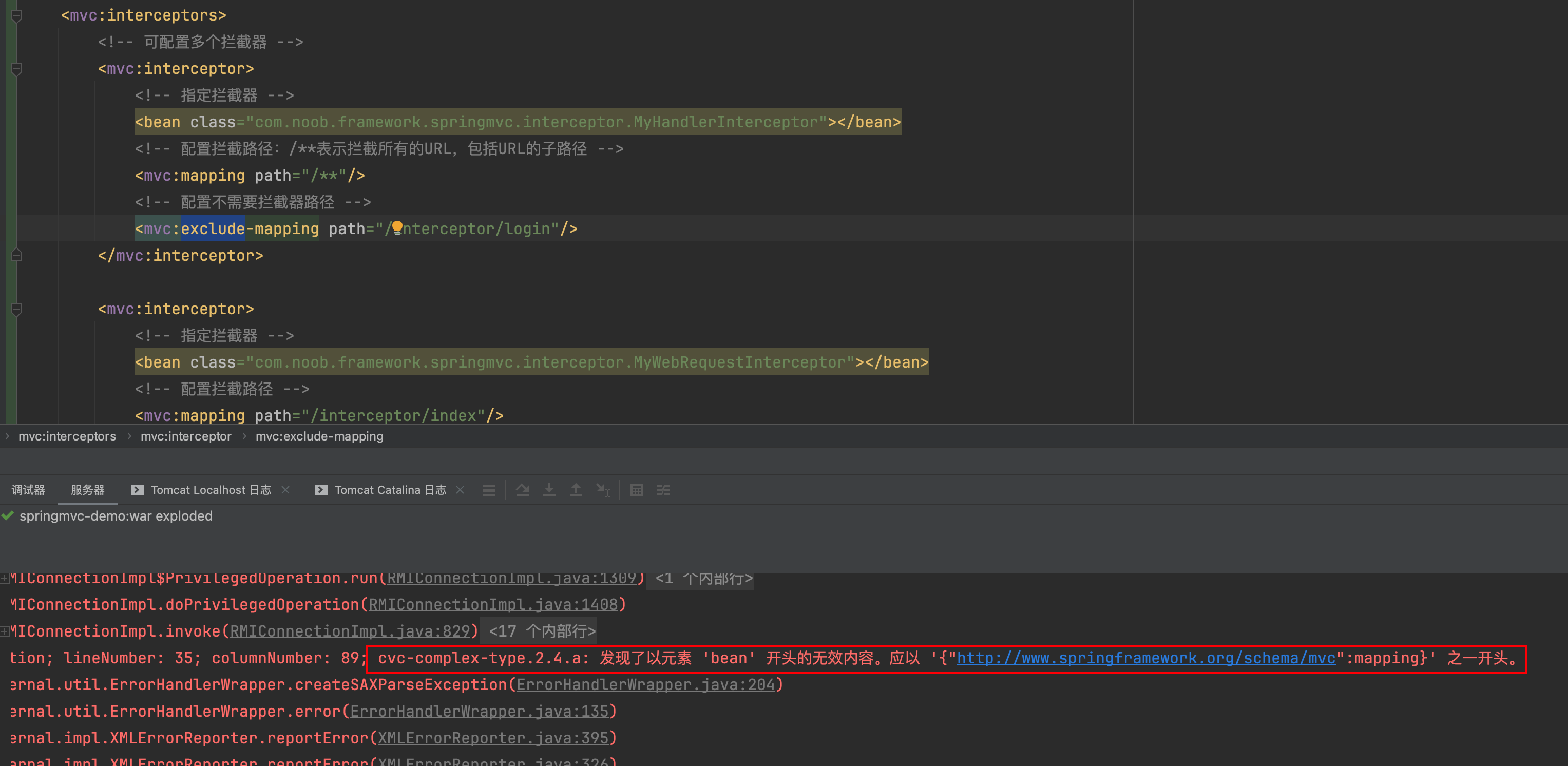
Task: Click the Step Out upload-arrow icon
Action: 576,490
